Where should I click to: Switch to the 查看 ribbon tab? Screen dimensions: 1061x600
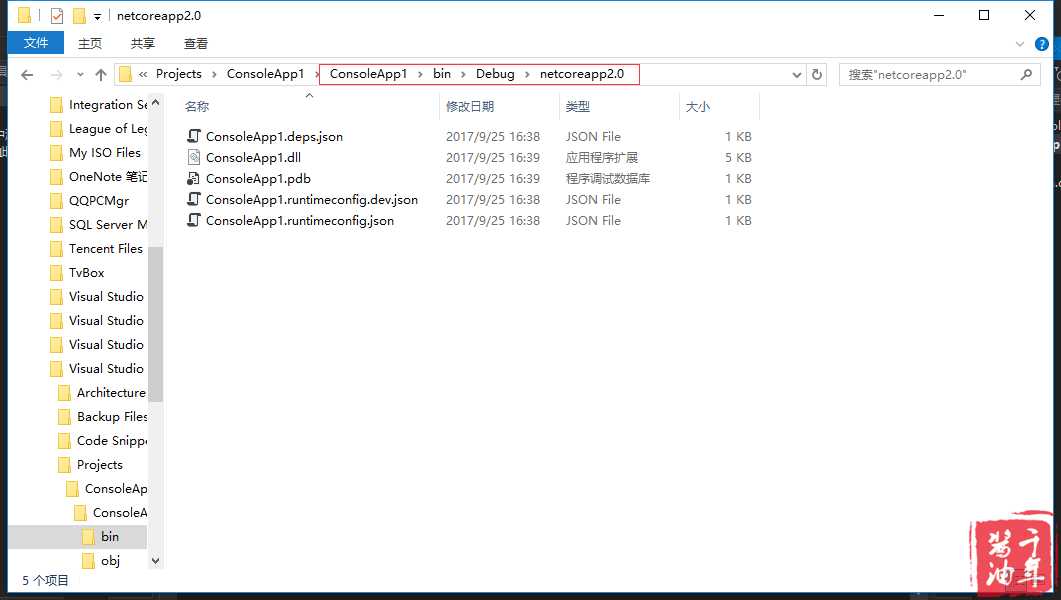pyautogui.click(x=196, y=43)
